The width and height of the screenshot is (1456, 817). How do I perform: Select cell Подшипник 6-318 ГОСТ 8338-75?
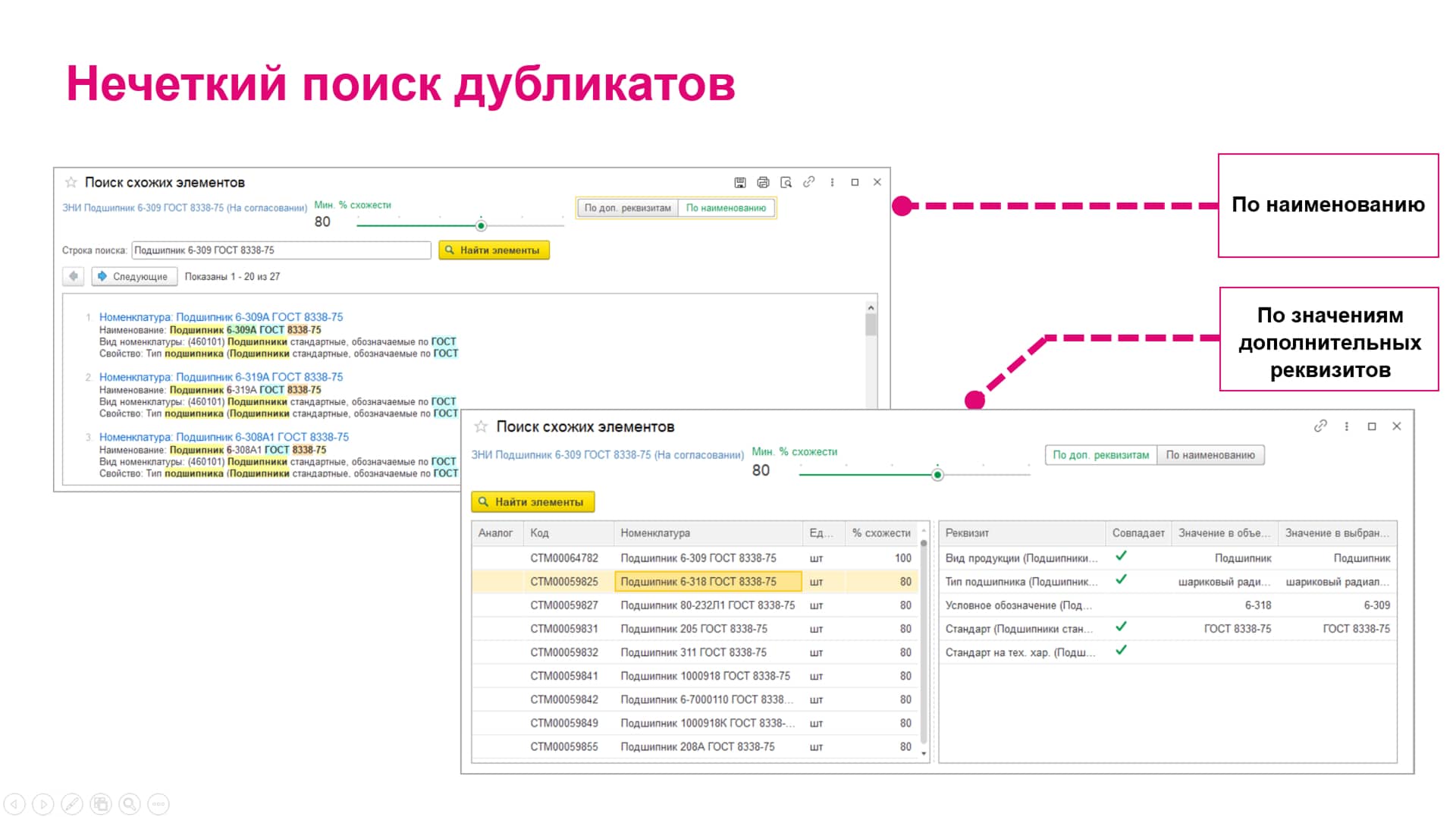click(708, 582)
